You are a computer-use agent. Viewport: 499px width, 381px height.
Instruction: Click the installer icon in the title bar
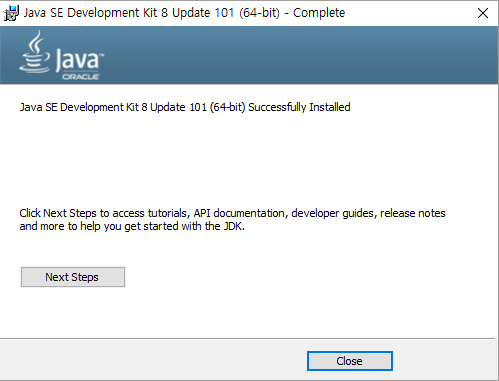click(x=11, y=13)
